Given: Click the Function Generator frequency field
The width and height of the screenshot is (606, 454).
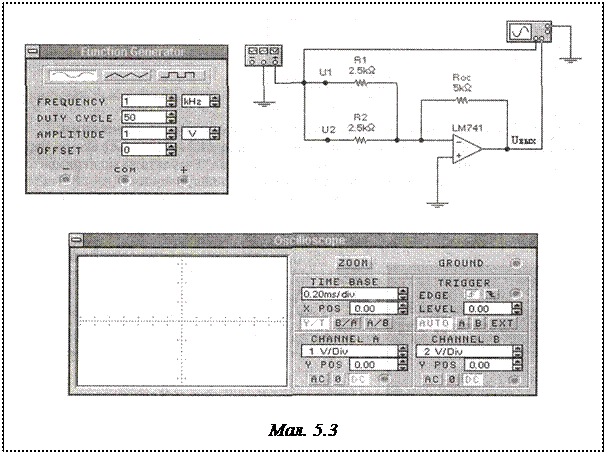Looking at the screenshot, I should [144, 101].
